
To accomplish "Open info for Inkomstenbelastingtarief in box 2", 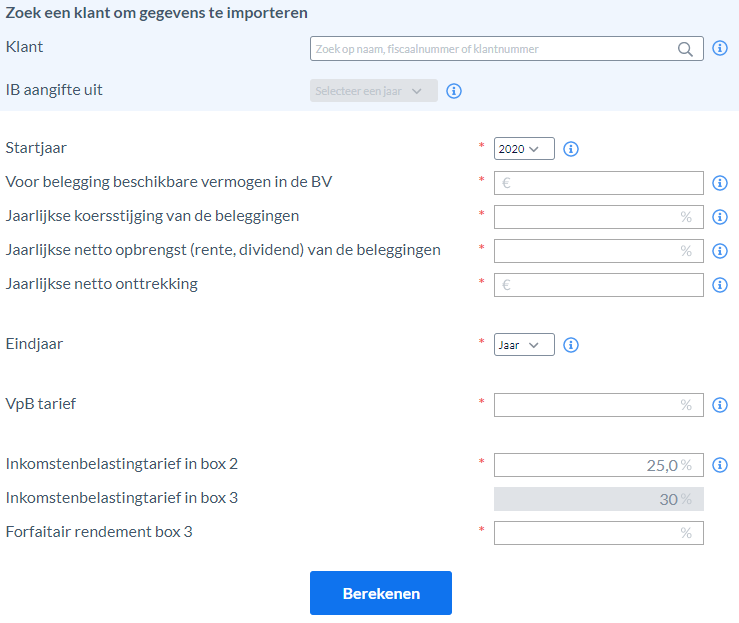I will (x=720, y=465).
